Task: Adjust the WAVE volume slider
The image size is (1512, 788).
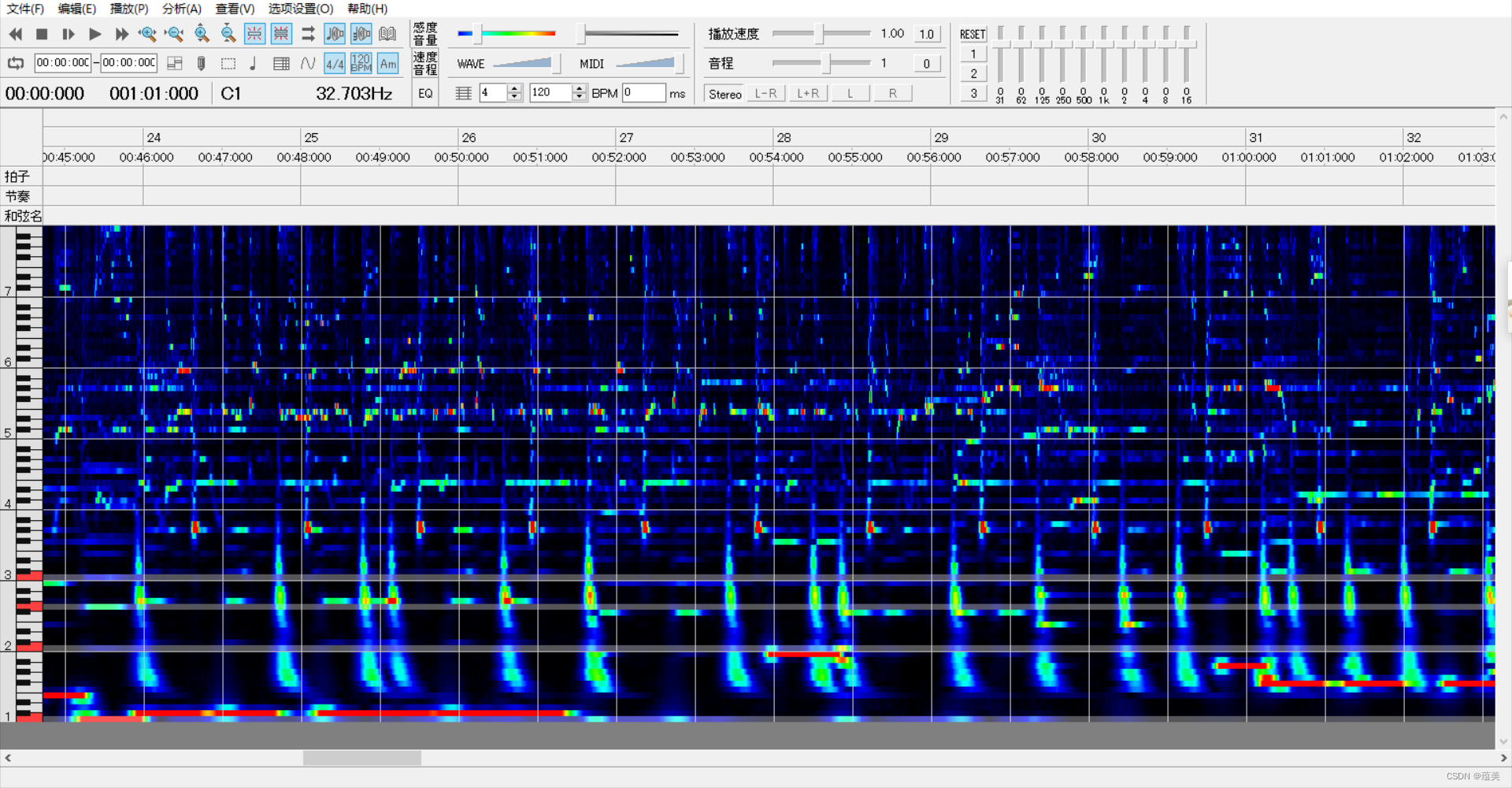Action: point(526,63)
